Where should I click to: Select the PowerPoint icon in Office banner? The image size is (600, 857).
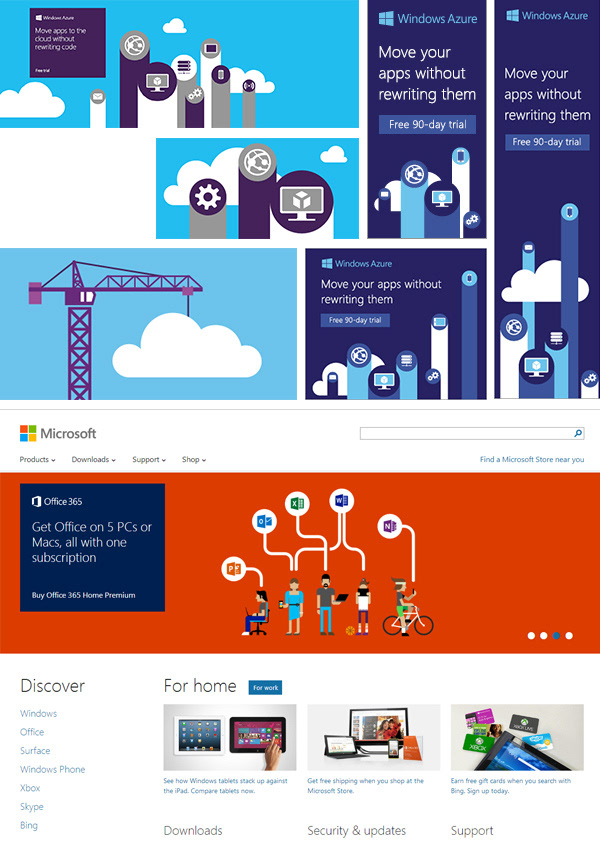point(233,569)
